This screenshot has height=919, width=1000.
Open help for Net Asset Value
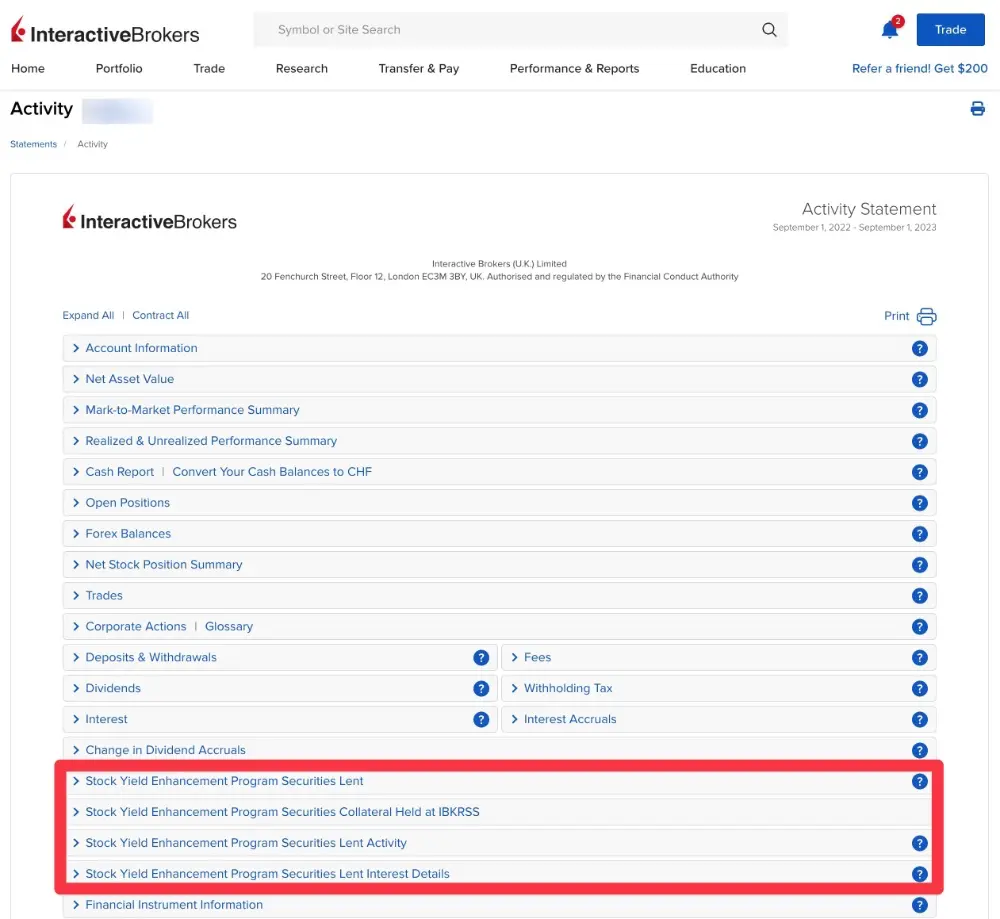point(919,379)
